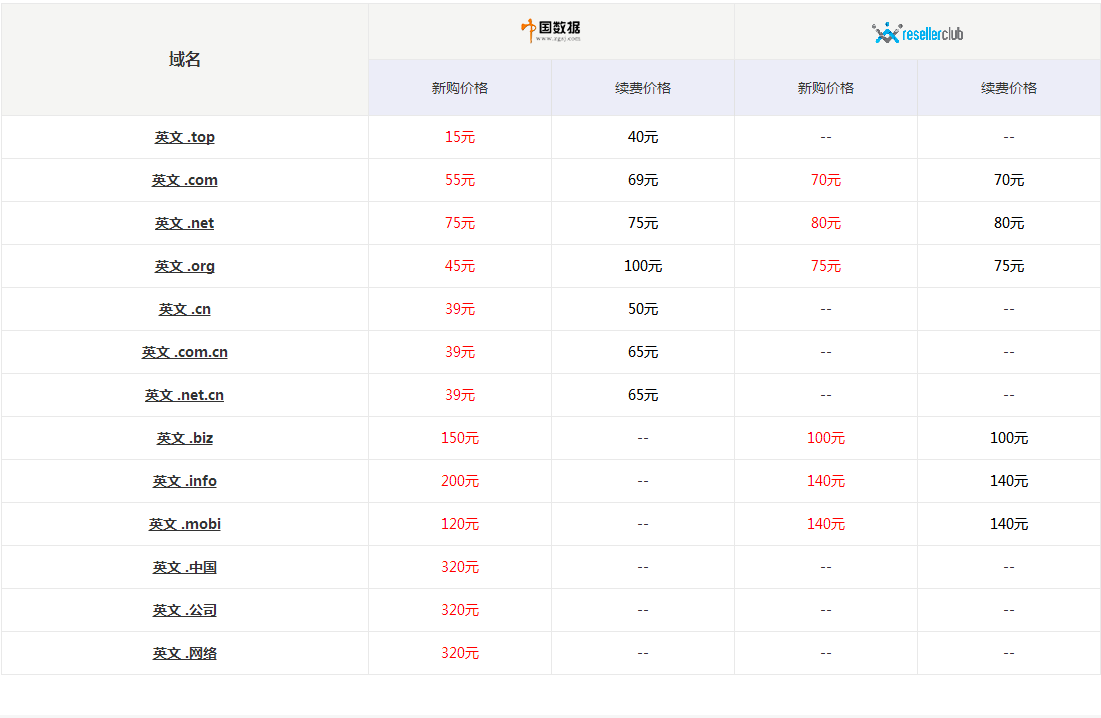Open the 英文 .biz domain link
The height and width of the screenshot is (718, 1101).
(x=184, y=438)
